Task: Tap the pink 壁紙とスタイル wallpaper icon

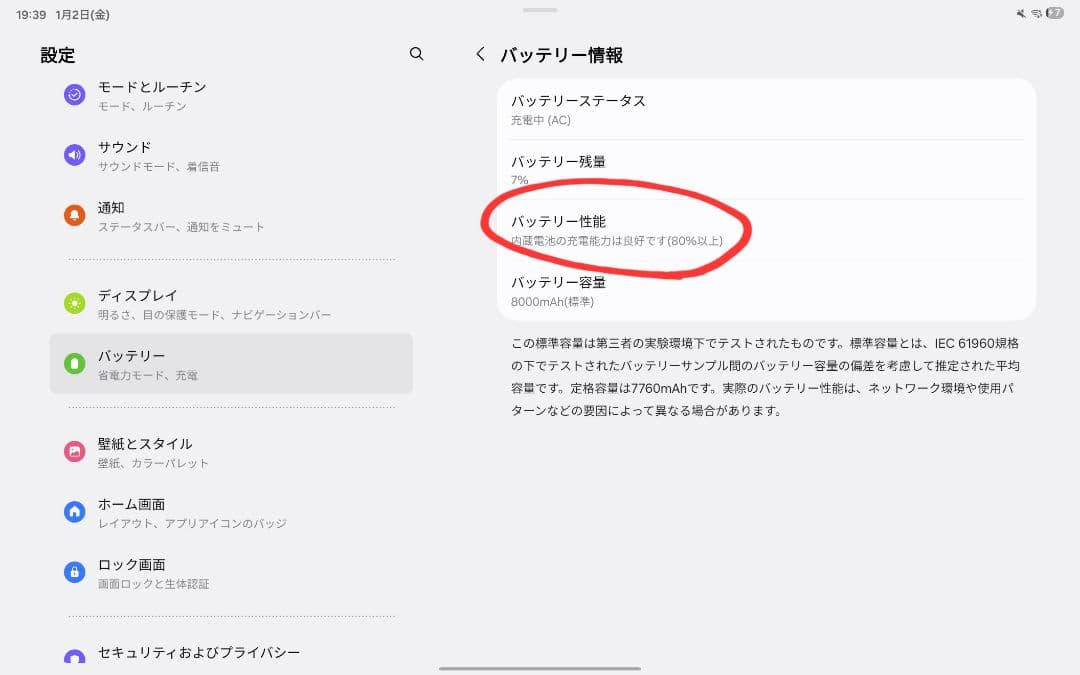Action: (x=73, y=451)
